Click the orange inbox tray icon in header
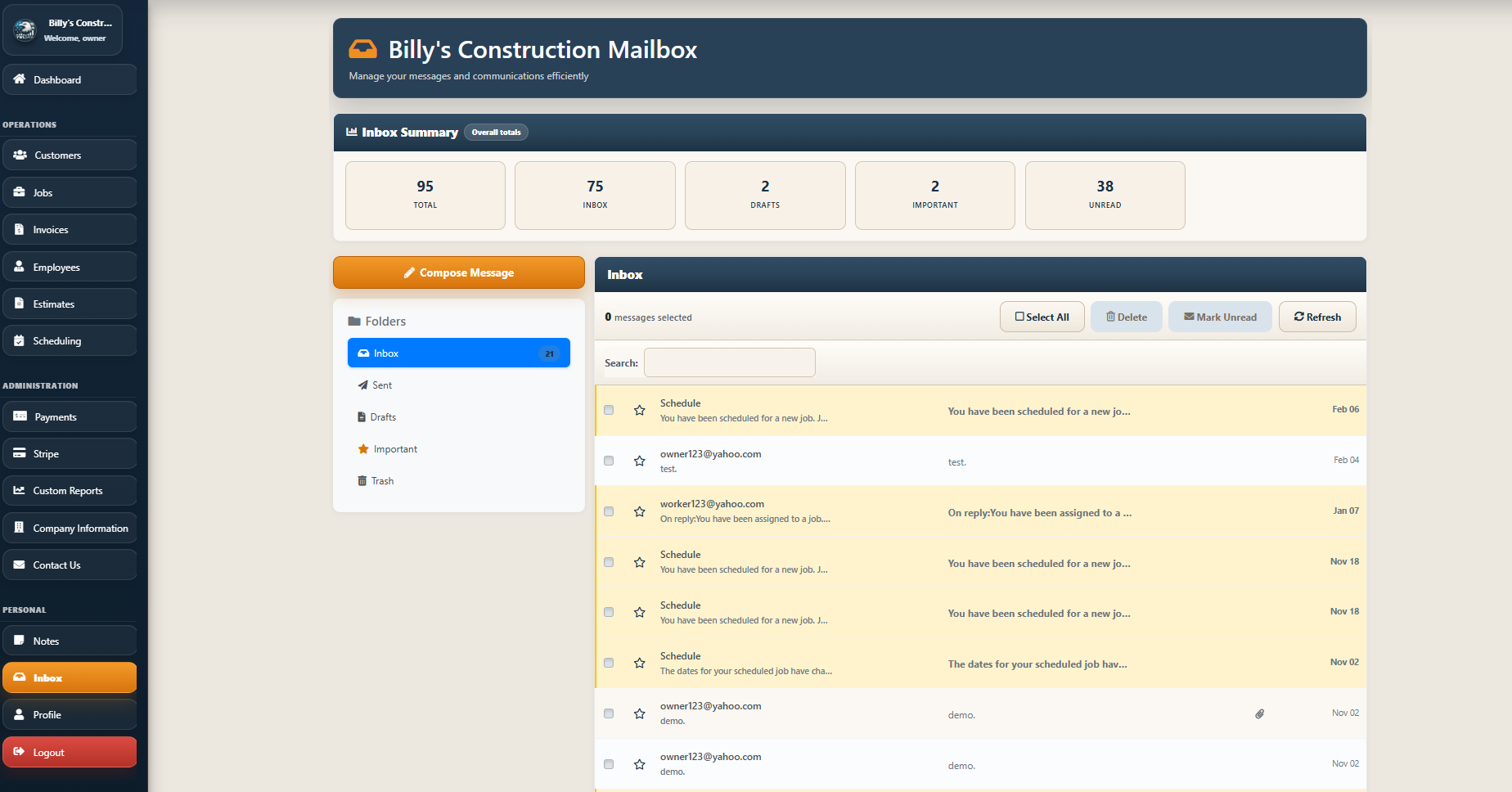Screen dimensions: 1512x792 pos(363,50)
